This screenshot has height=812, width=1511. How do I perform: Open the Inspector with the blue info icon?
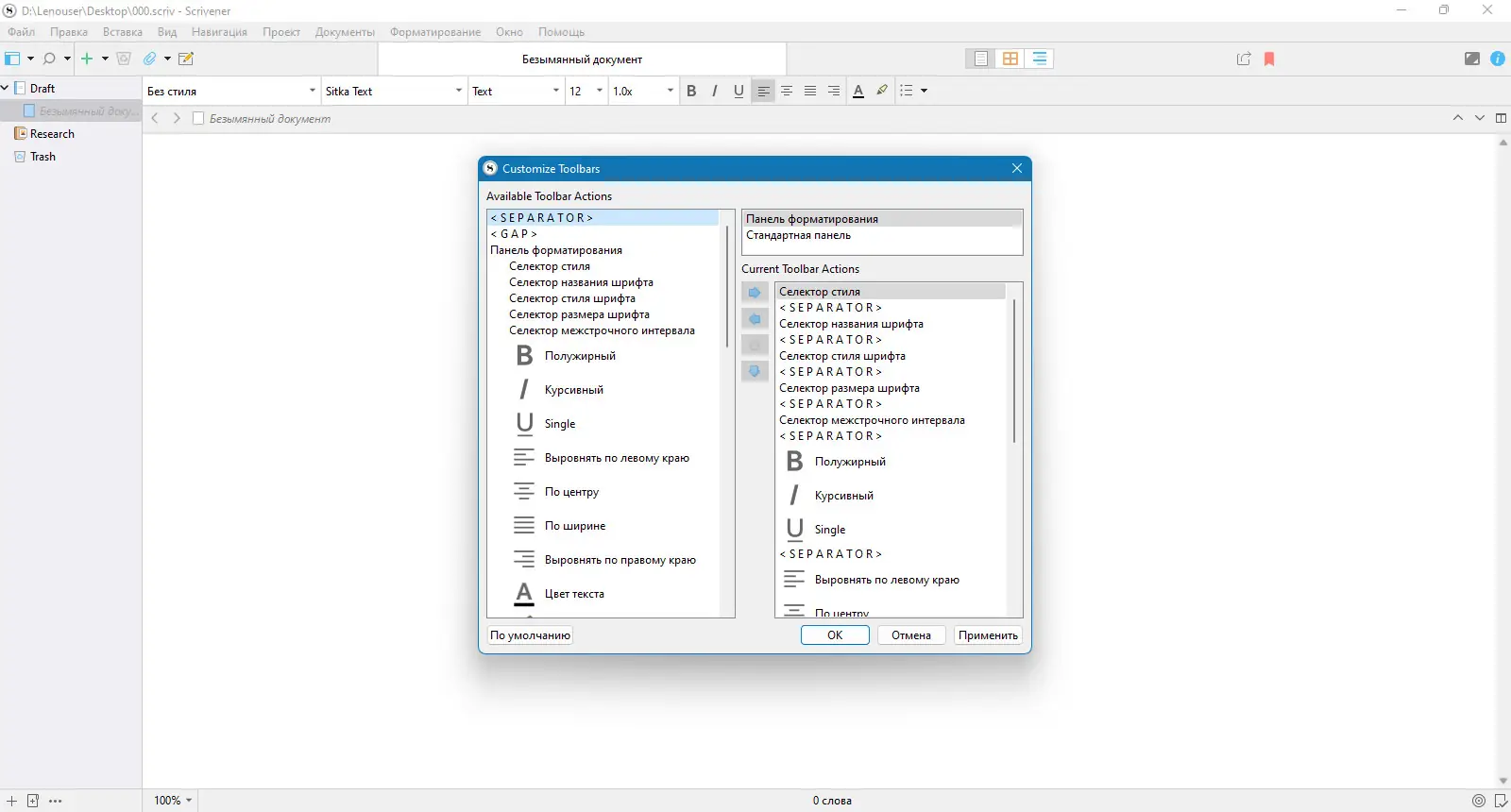point(1498,59)
